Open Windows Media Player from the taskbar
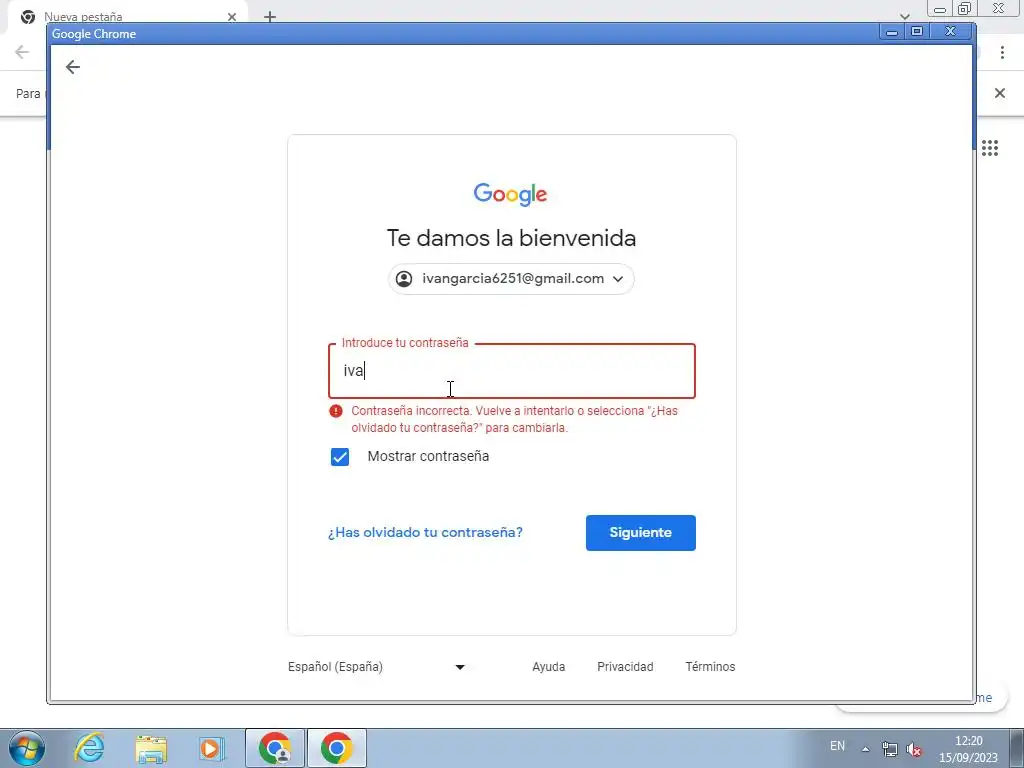Viewport: 1024px width, 768px height. (x=212, y=748)
